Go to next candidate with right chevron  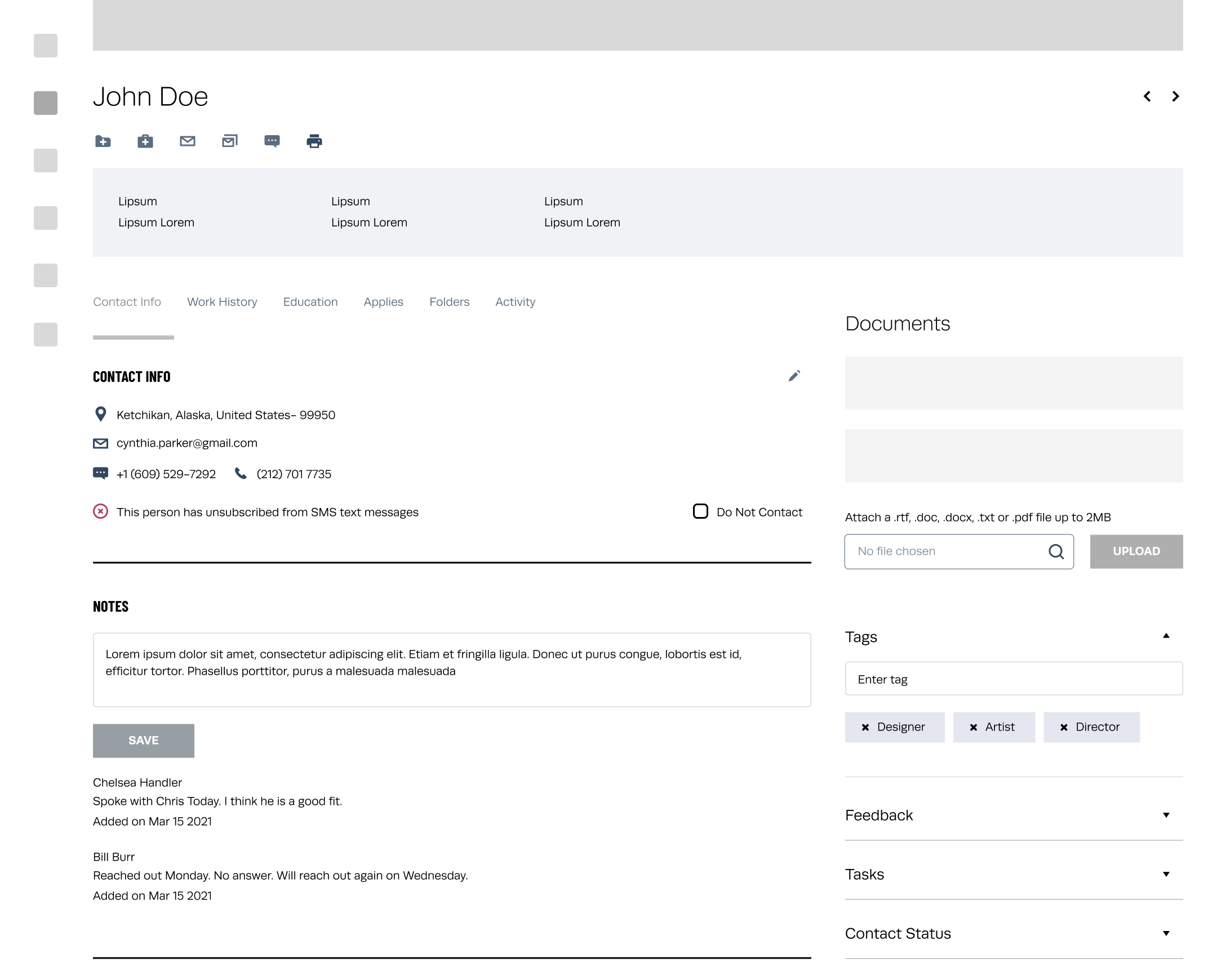coord(1175,96)
